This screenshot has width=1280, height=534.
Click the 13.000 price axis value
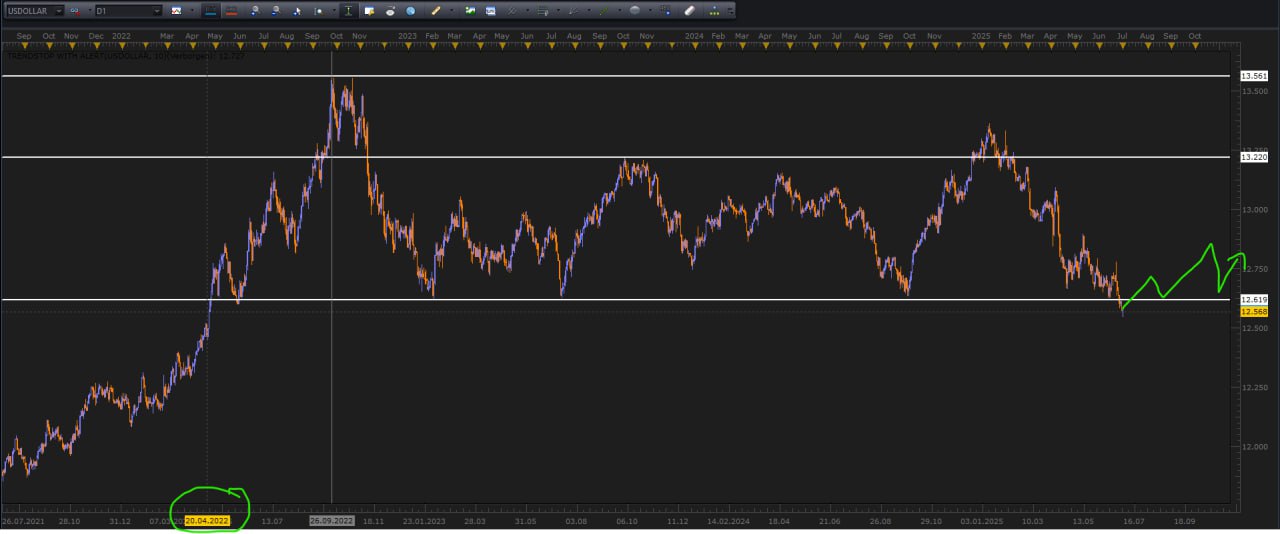click(x=1254, y=210)
